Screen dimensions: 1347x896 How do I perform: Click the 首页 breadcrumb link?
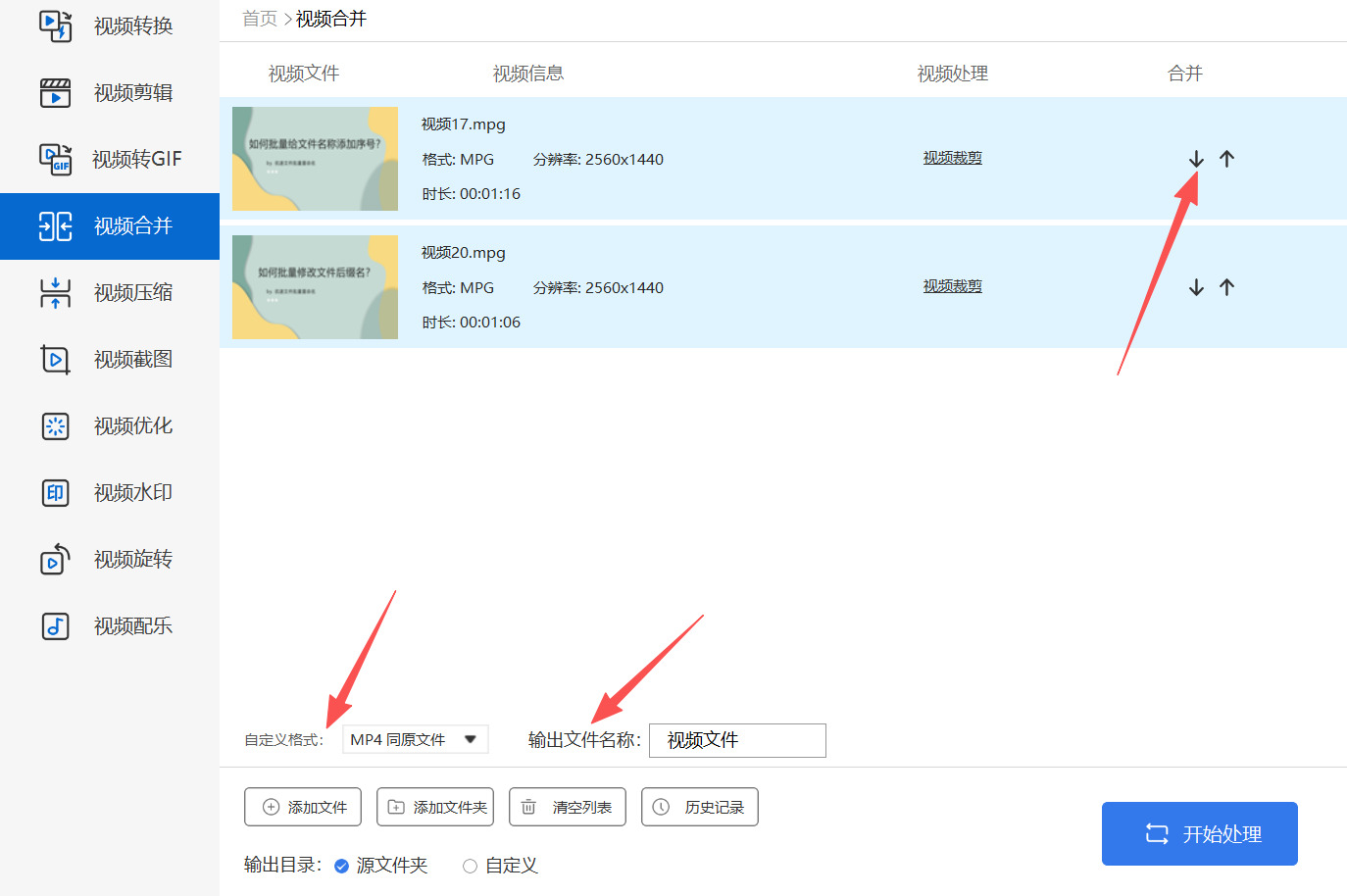click(260, 19)
